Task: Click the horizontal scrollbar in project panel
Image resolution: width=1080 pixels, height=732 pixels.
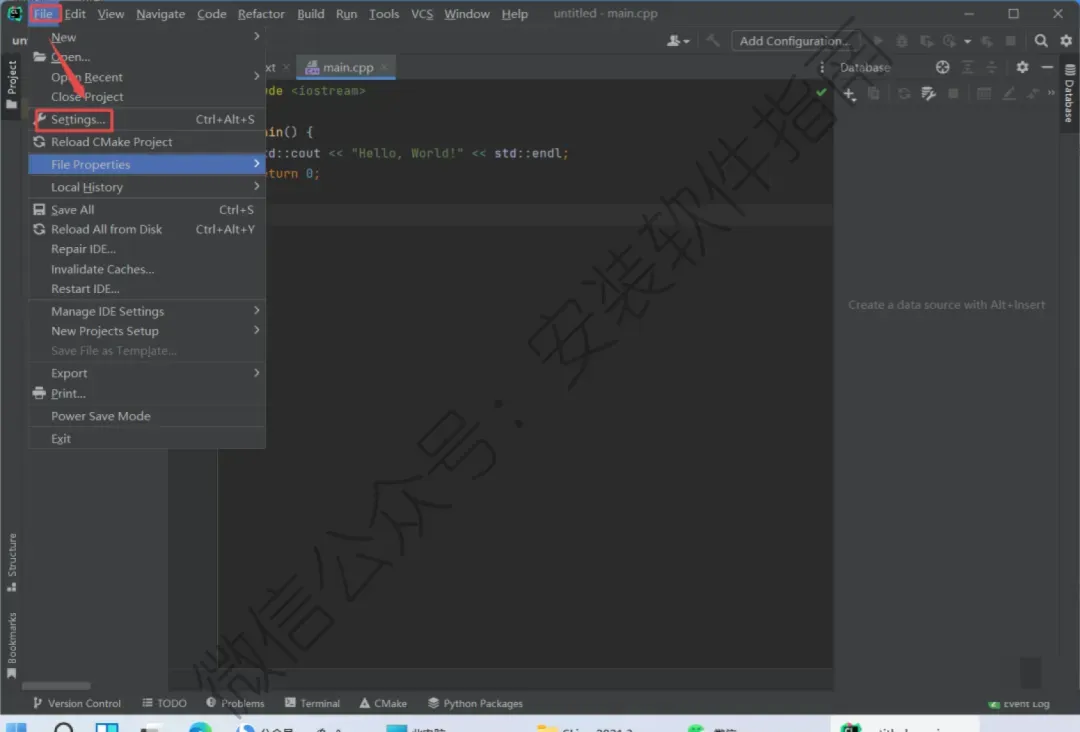Action: pos(56,686)
